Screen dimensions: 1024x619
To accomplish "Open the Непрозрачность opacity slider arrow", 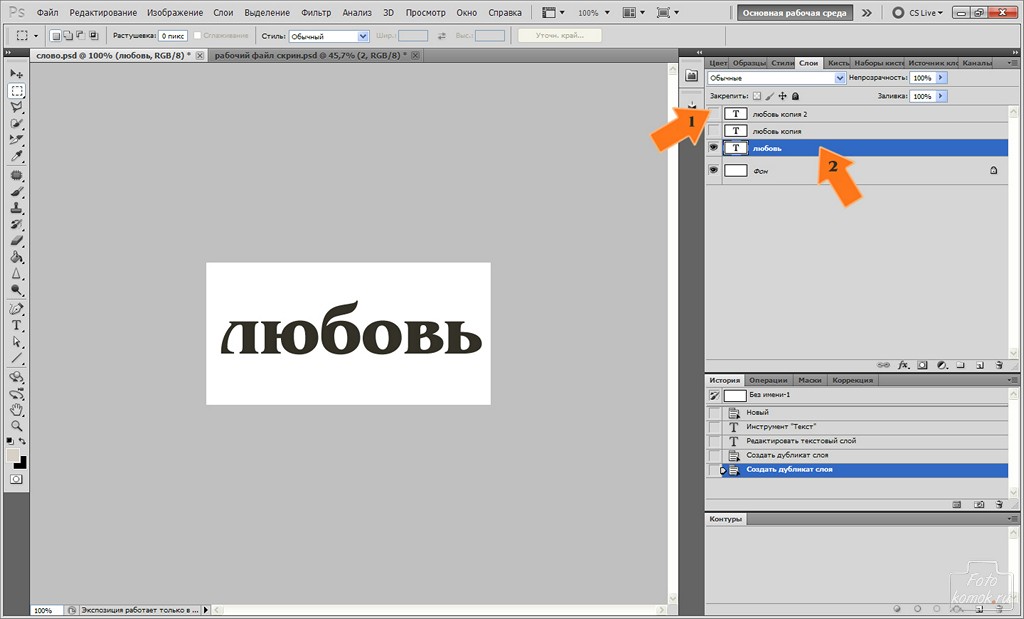I will (x=941, y=78).
